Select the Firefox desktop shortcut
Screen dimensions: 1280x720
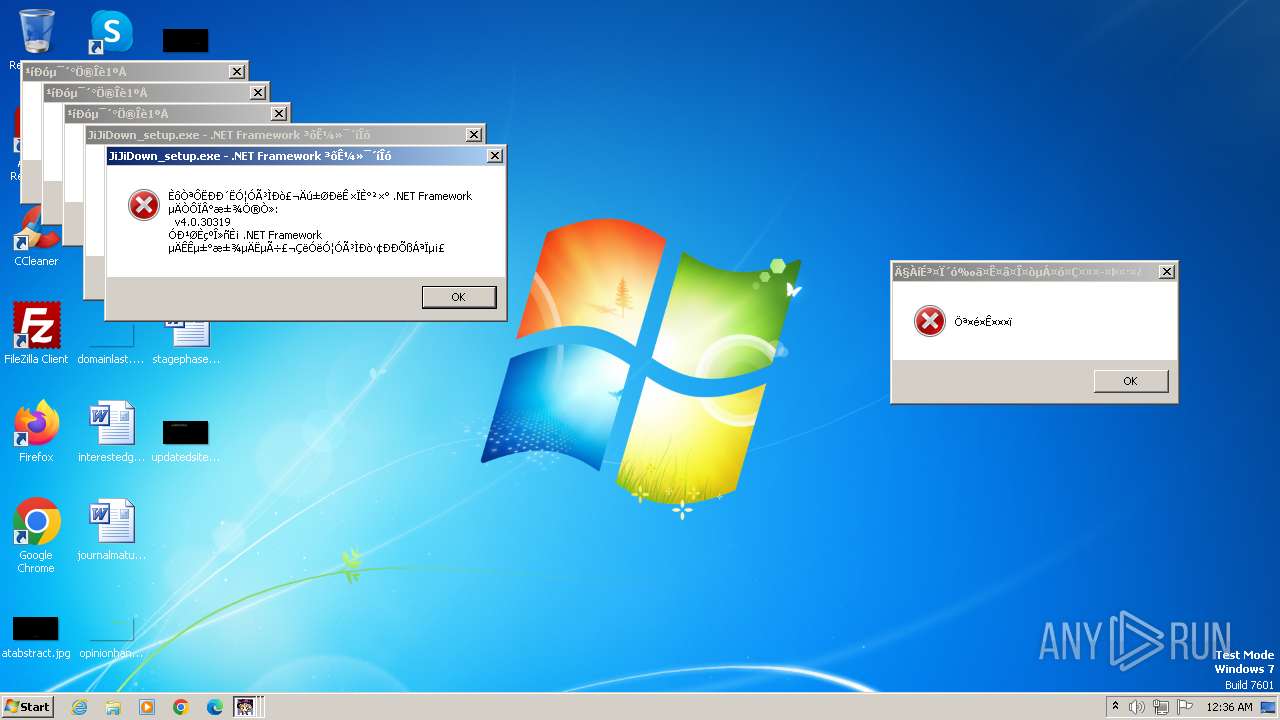click(x=36, y=431)
